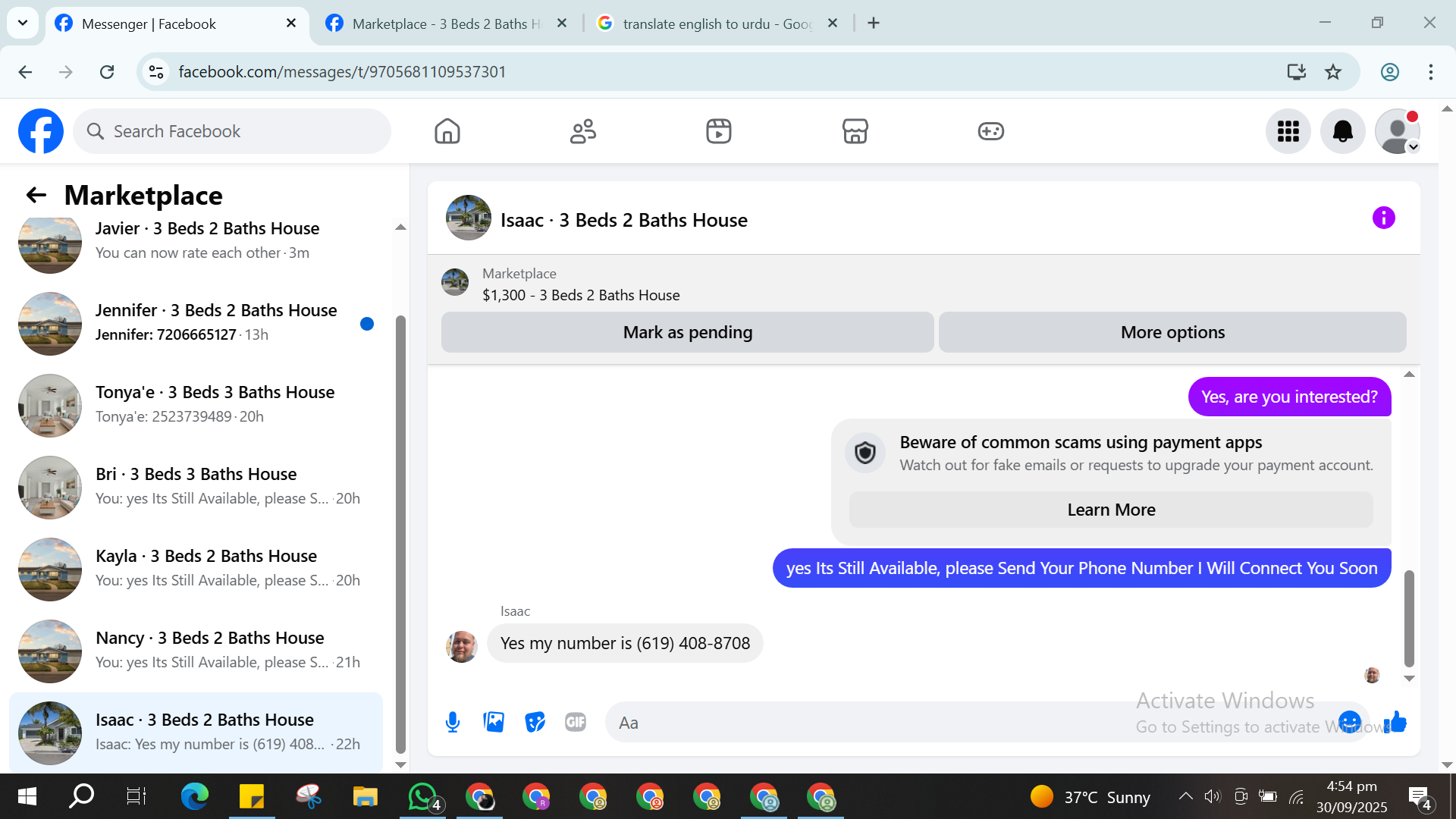Click the conversation scrollbar thumb
Viewport: 1456px width, 819px height.
coord(1409,618)
